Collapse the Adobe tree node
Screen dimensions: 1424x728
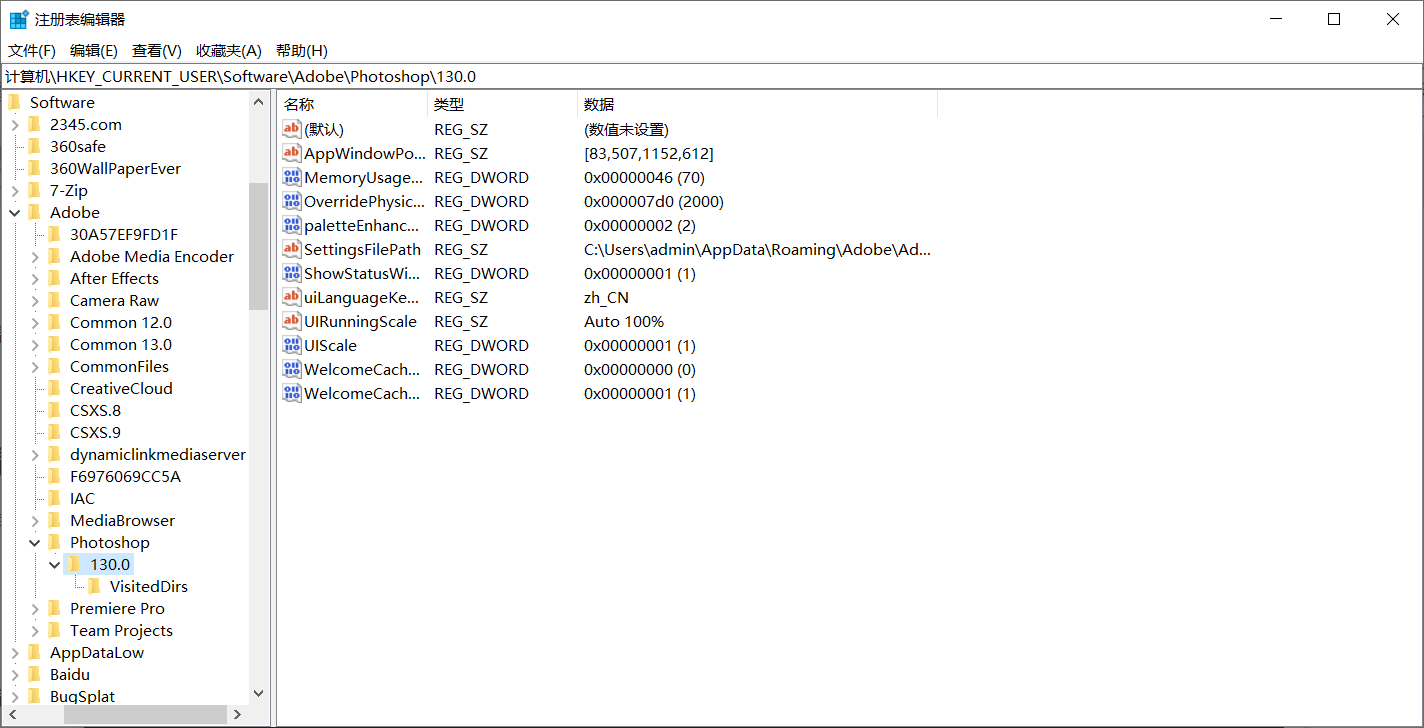tap(15, 212)
